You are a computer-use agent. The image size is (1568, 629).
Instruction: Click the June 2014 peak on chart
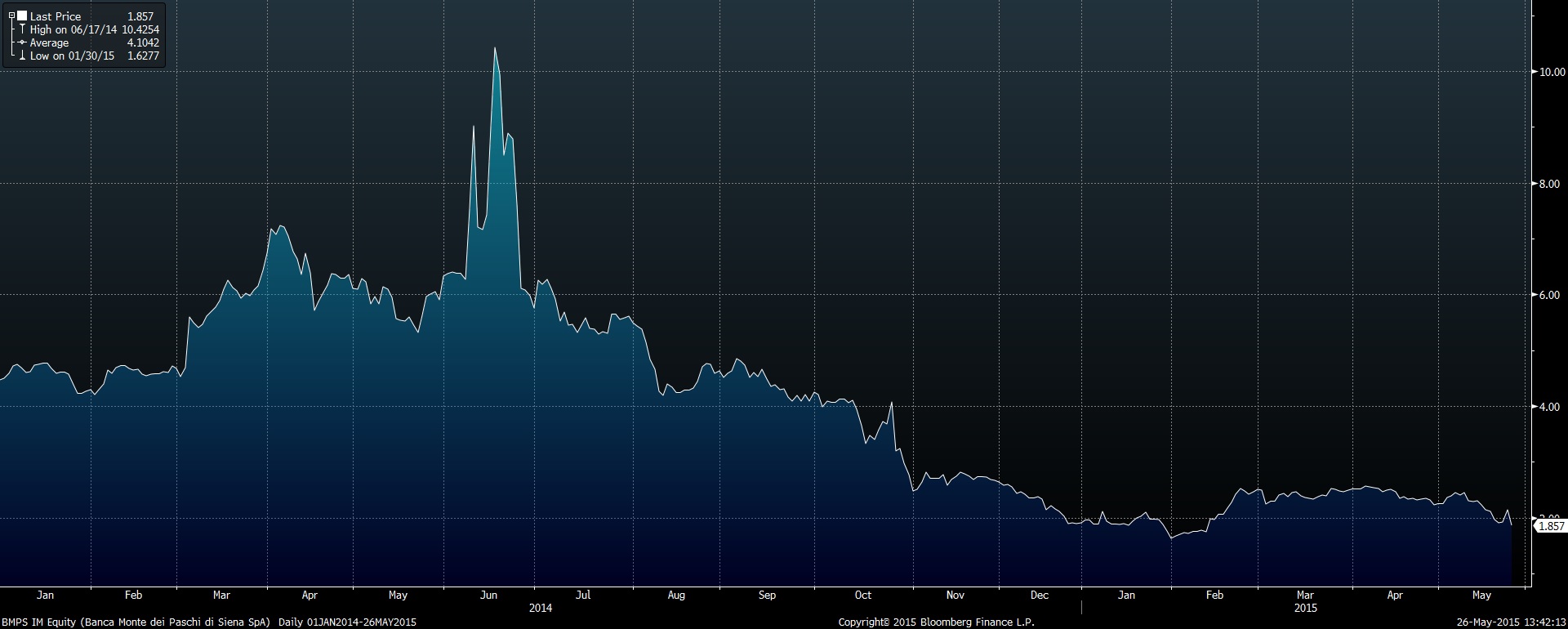coord(495,49)
